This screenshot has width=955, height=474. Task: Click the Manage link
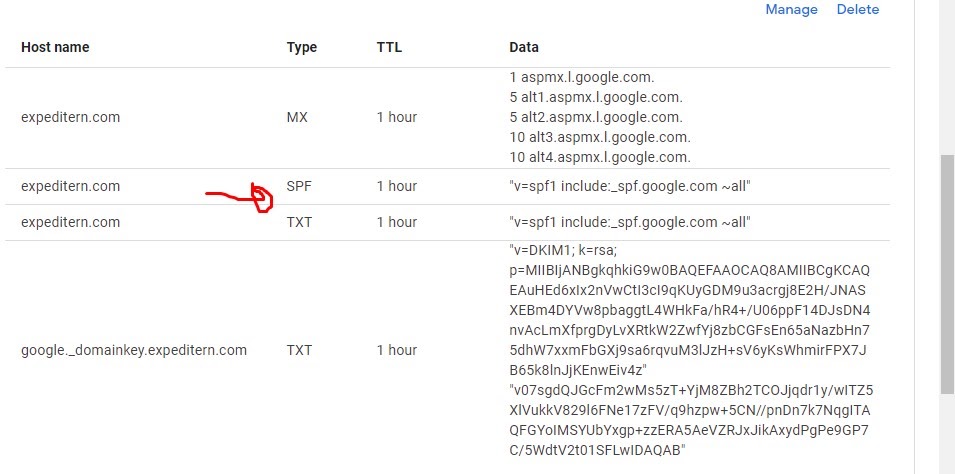click(x=791, y=9)
